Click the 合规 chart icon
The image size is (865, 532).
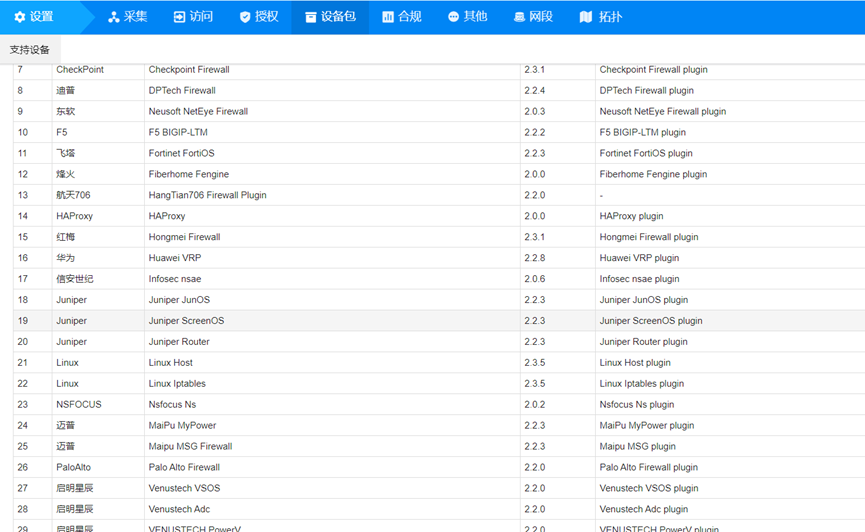click(x=388, y=17)
